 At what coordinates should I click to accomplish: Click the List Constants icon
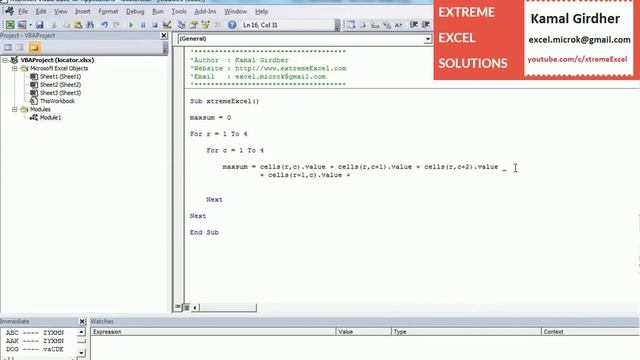coord(363,25)
